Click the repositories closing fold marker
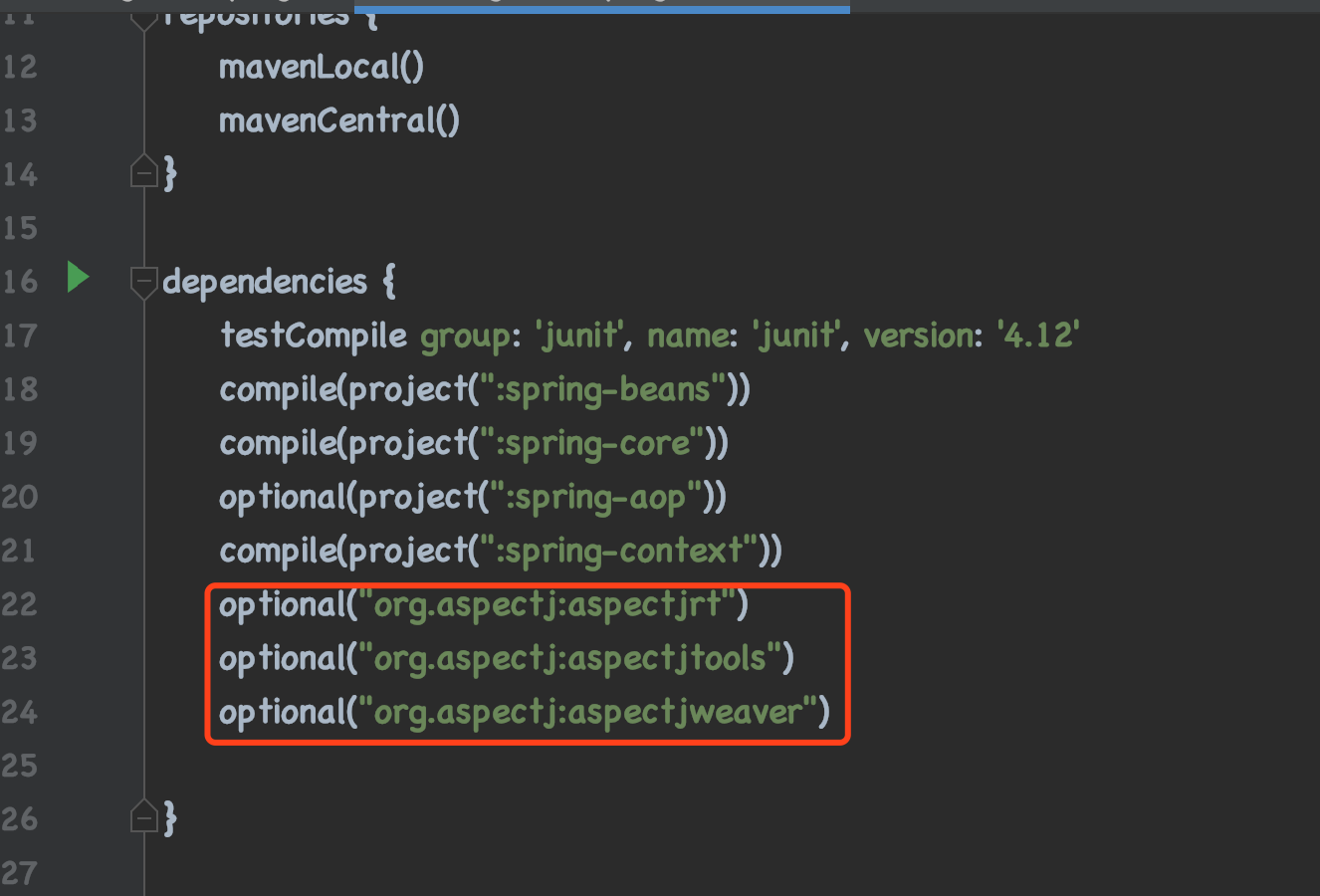Screen dimensions: 1320x896 click(x=144, y=173)
